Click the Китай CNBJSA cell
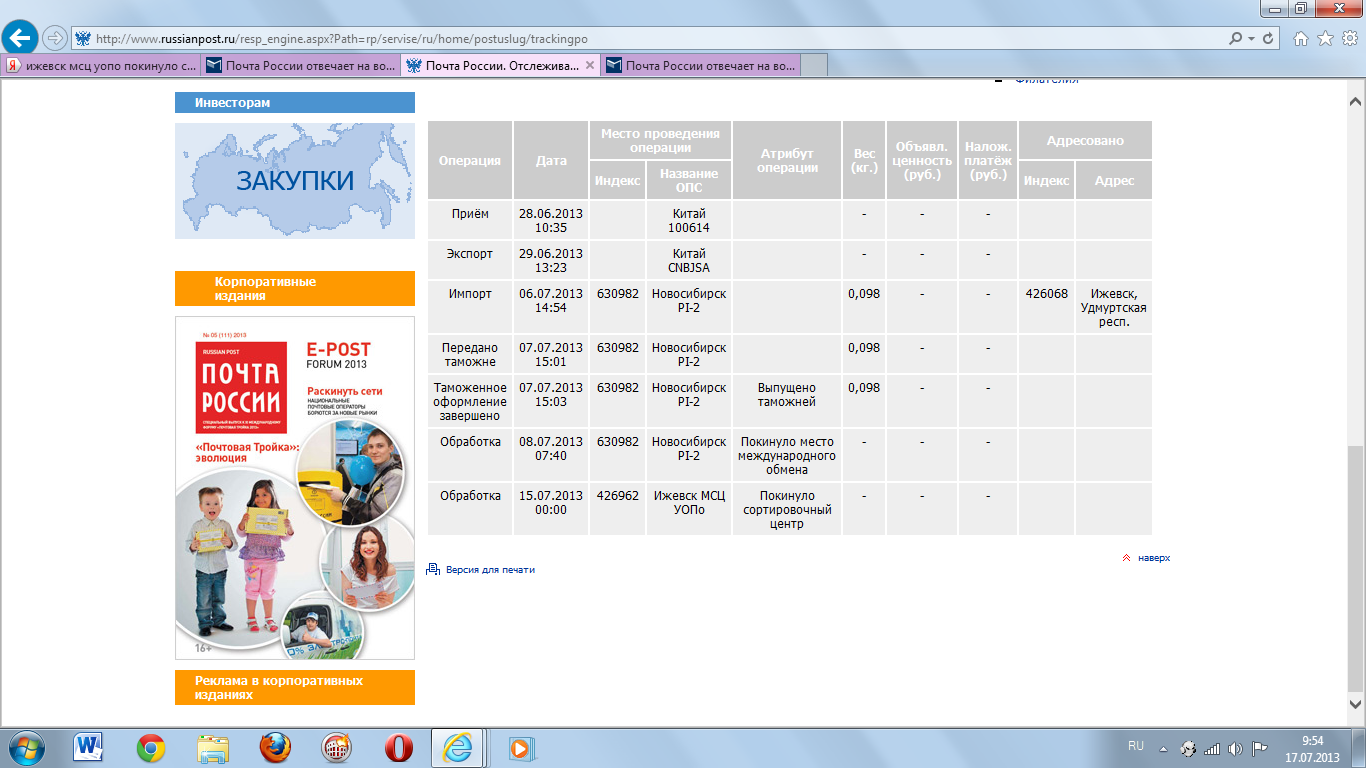 tap(689, 260)
